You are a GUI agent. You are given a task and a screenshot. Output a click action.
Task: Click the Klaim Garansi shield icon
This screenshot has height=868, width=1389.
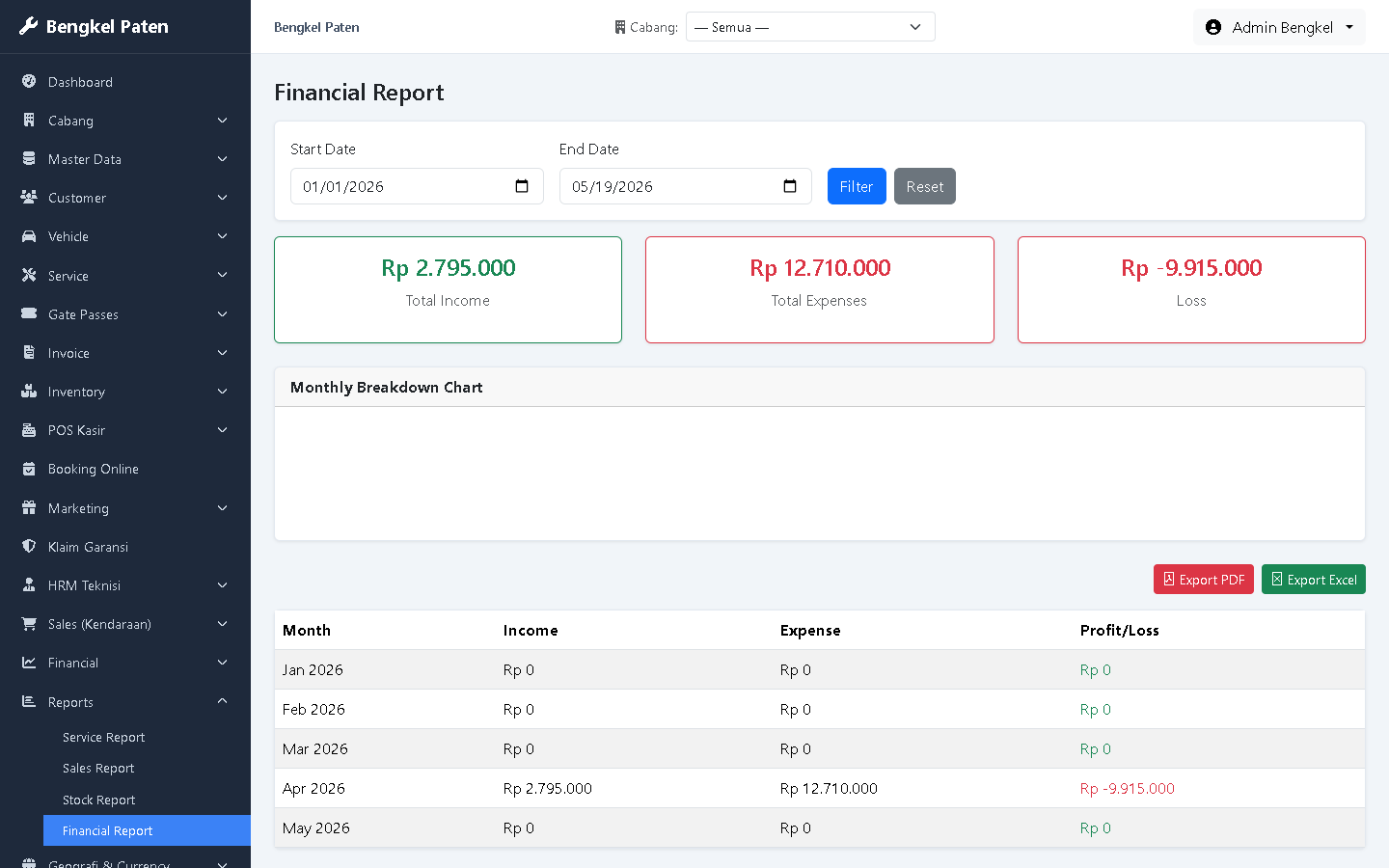coord(29,547)
